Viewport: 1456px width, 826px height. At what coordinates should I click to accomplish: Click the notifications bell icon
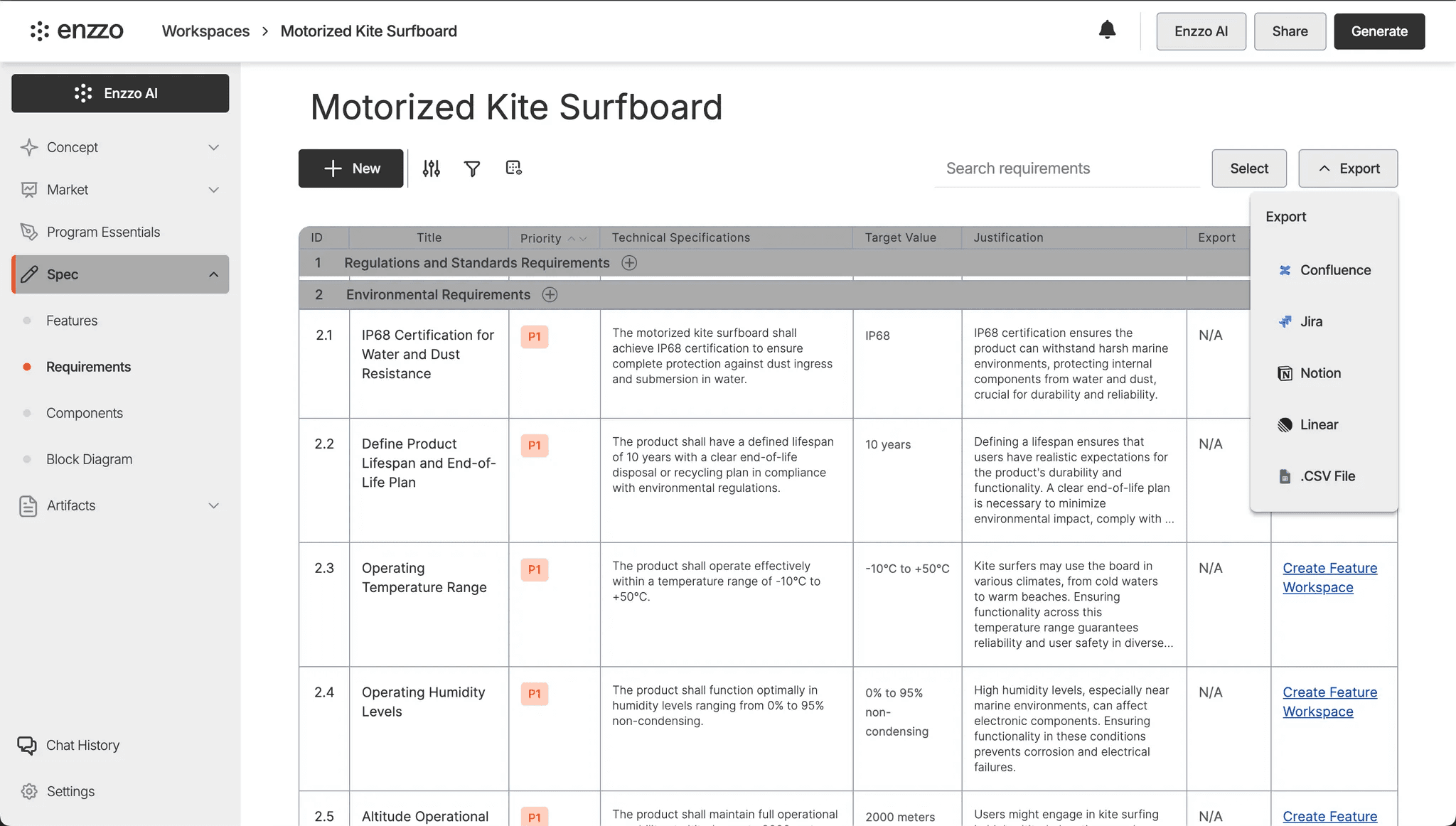(x=1107, y=30)
